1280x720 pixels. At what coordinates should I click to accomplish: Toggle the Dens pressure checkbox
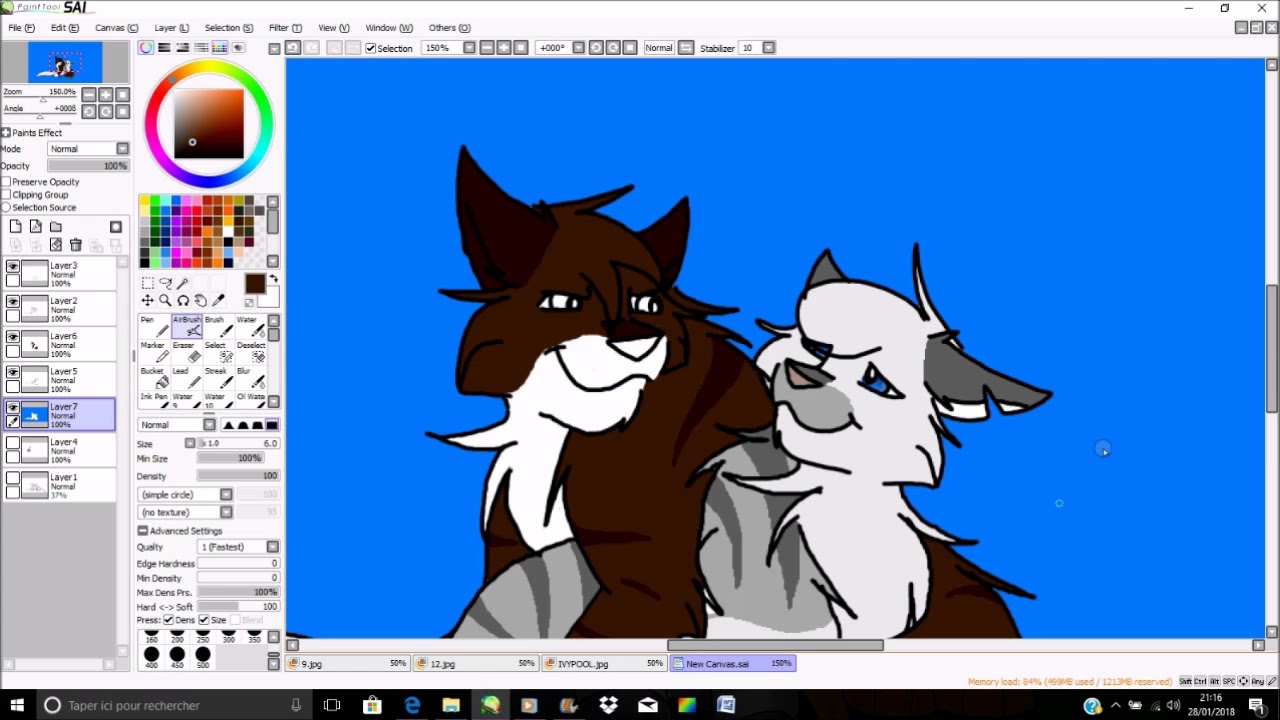click(x=168, y=620)
